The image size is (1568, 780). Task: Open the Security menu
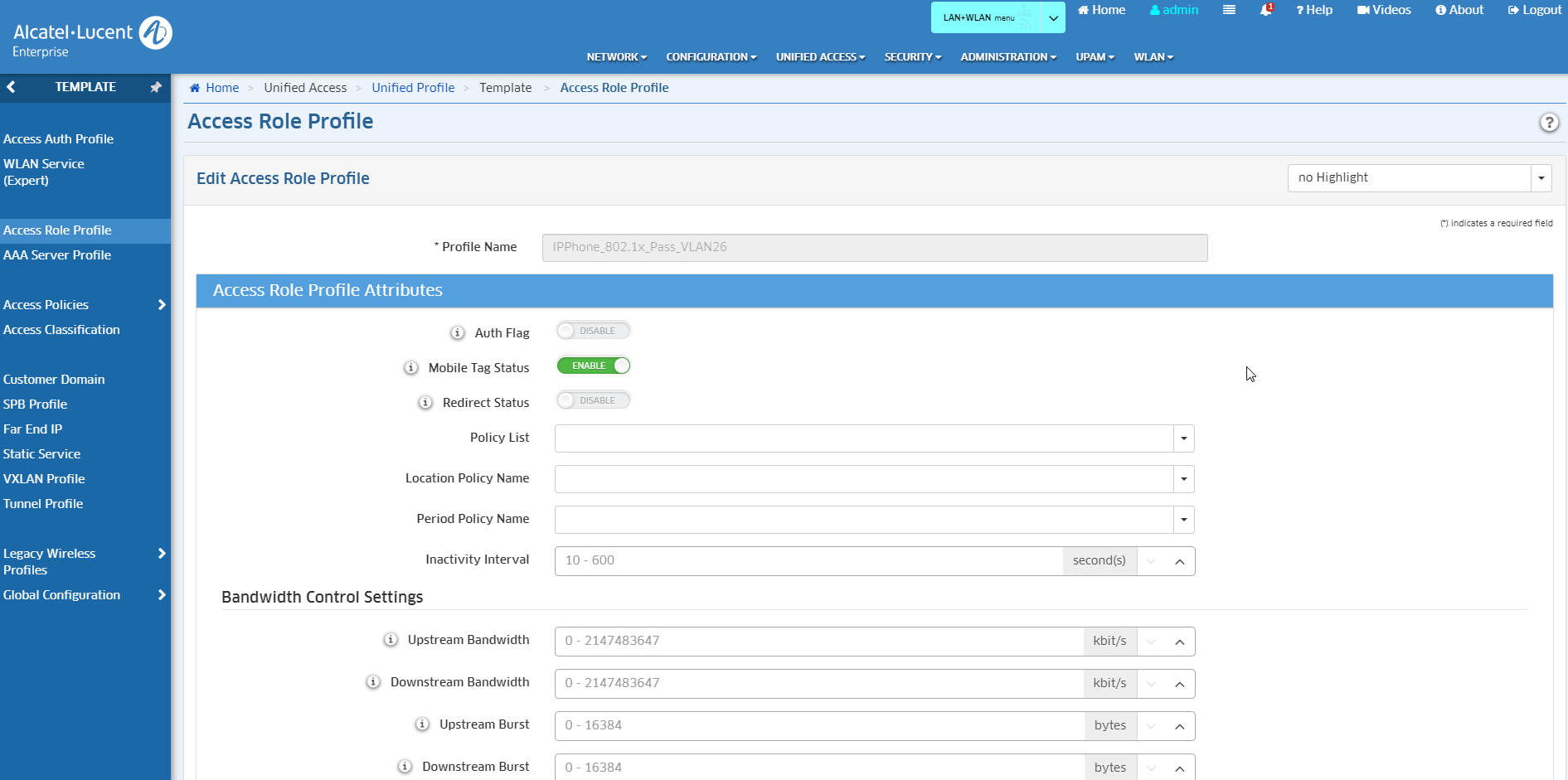click(912, 57)
